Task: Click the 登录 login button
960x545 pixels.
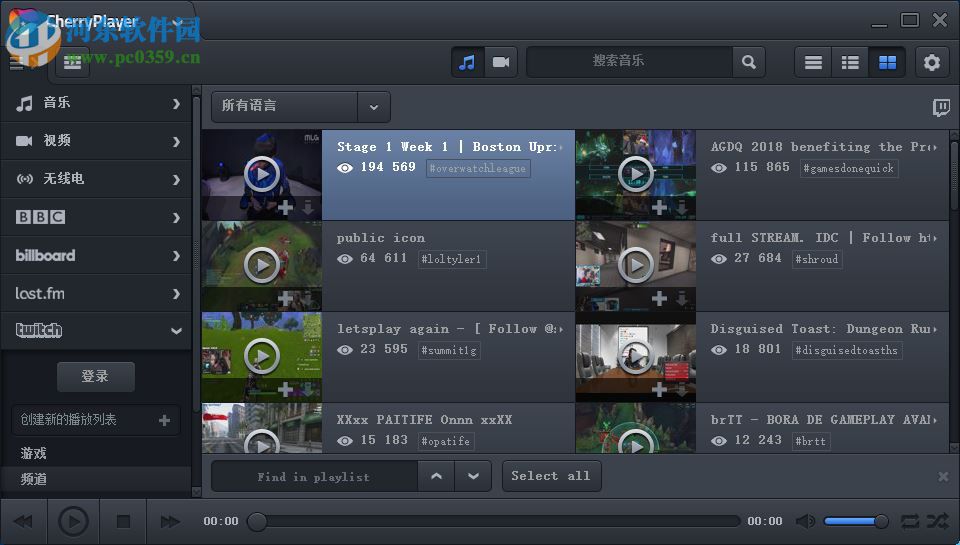Action: click(x=96, y=376)
